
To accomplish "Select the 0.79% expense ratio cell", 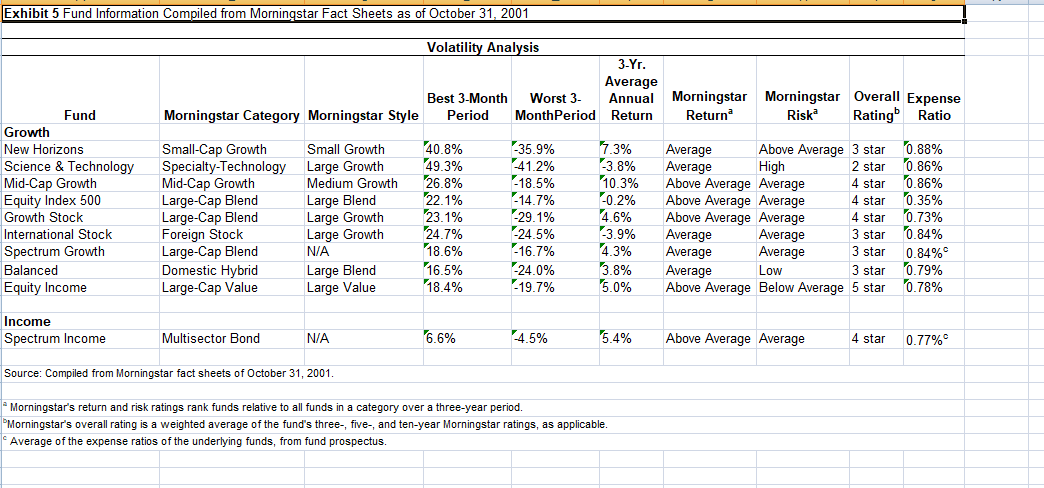I will [933, 270].
